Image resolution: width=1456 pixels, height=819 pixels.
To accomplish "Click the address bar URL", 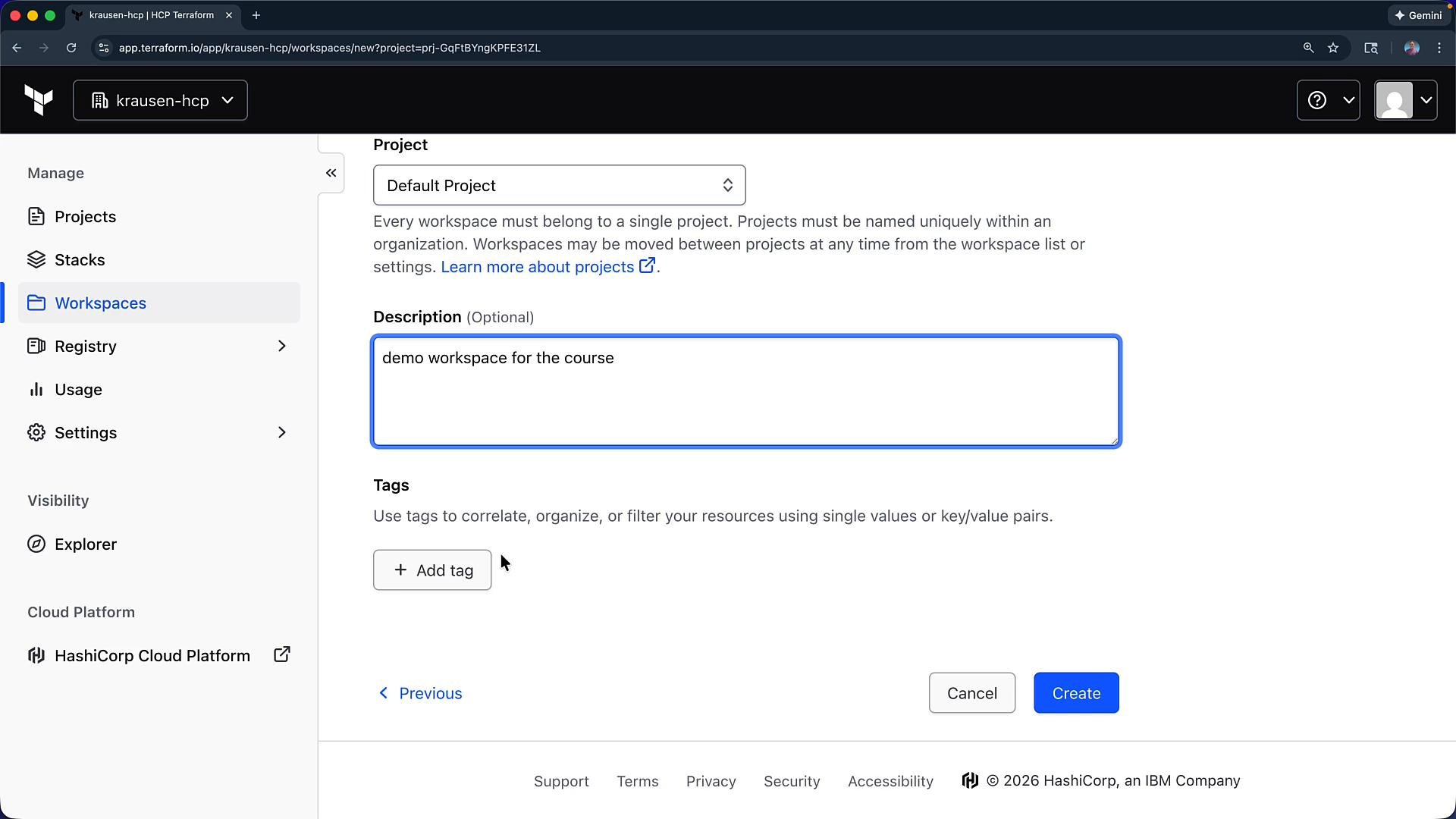I will (x=329, y=48).
